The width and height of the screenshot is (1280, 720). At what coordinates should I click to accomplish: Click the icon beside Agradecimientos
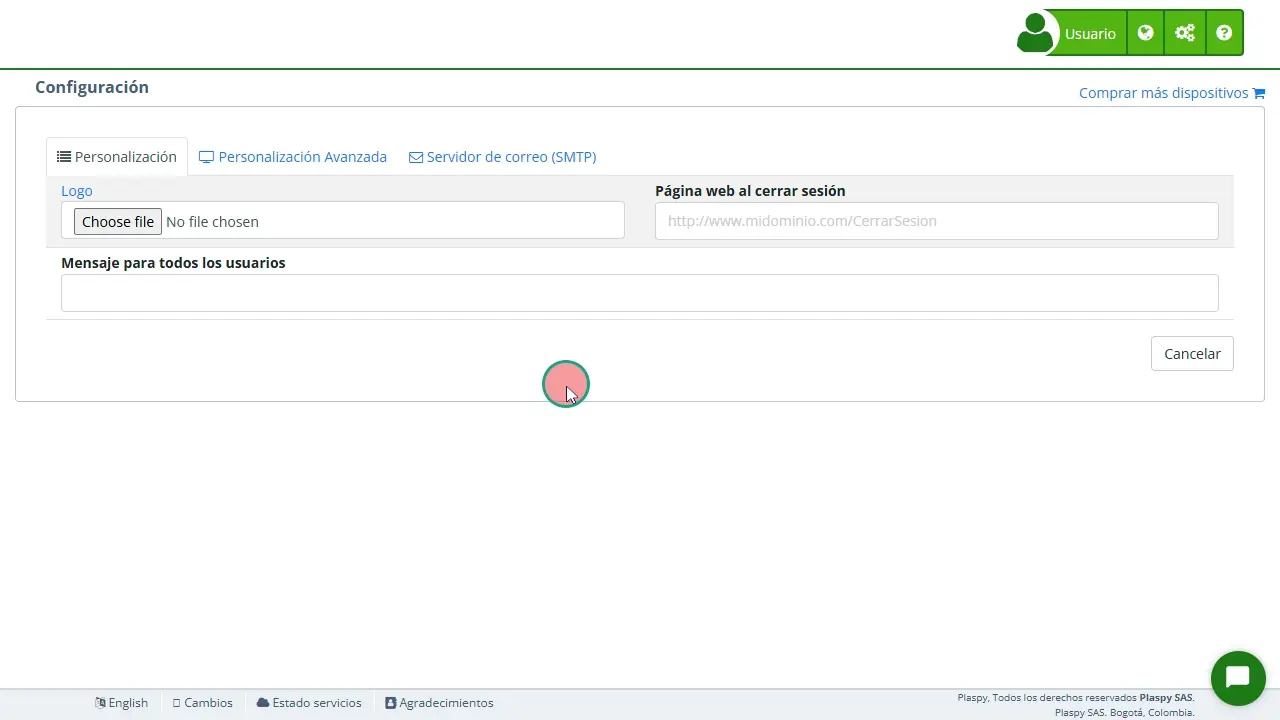[x=390, y=702]
